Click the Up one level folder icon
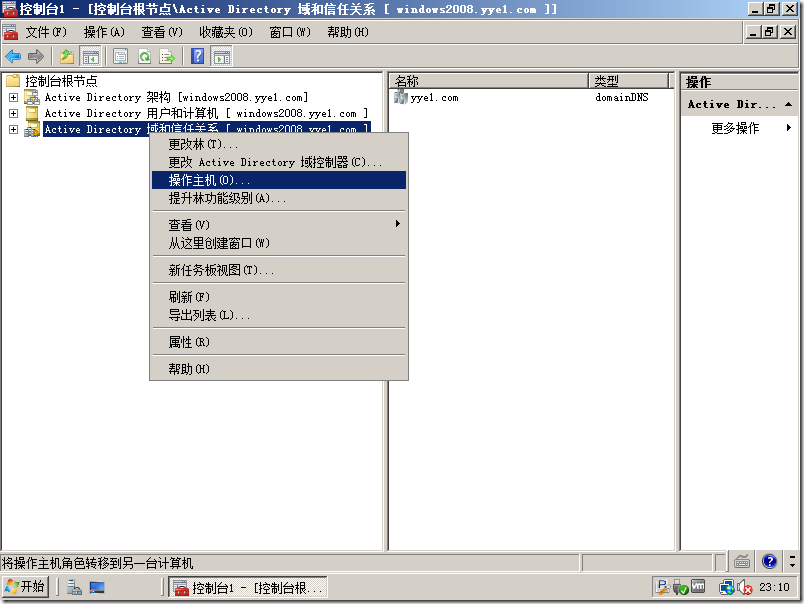Image resolution: width=804 pixels, height=604 pixels. [67, 56]
